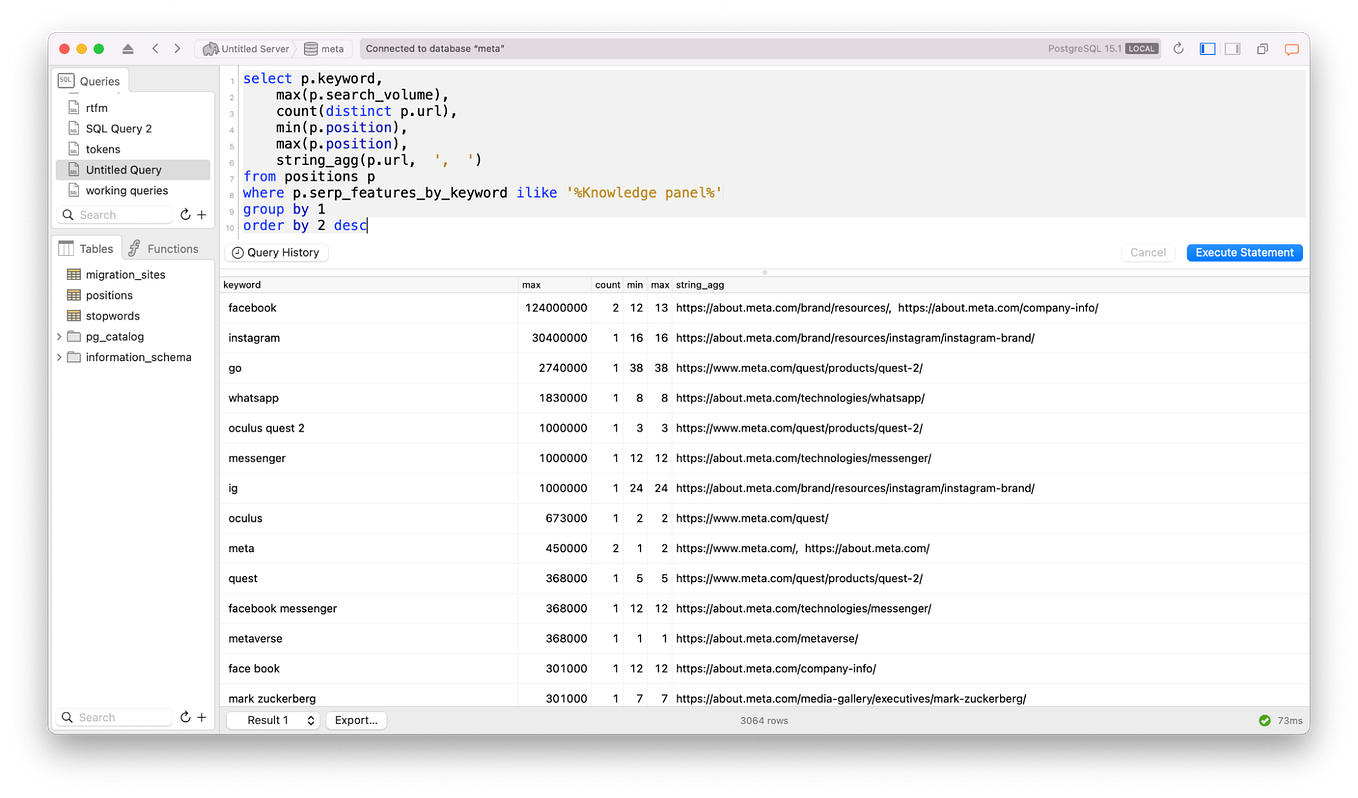
Task: Go forward with the right chevron
Action: [177, 49]
